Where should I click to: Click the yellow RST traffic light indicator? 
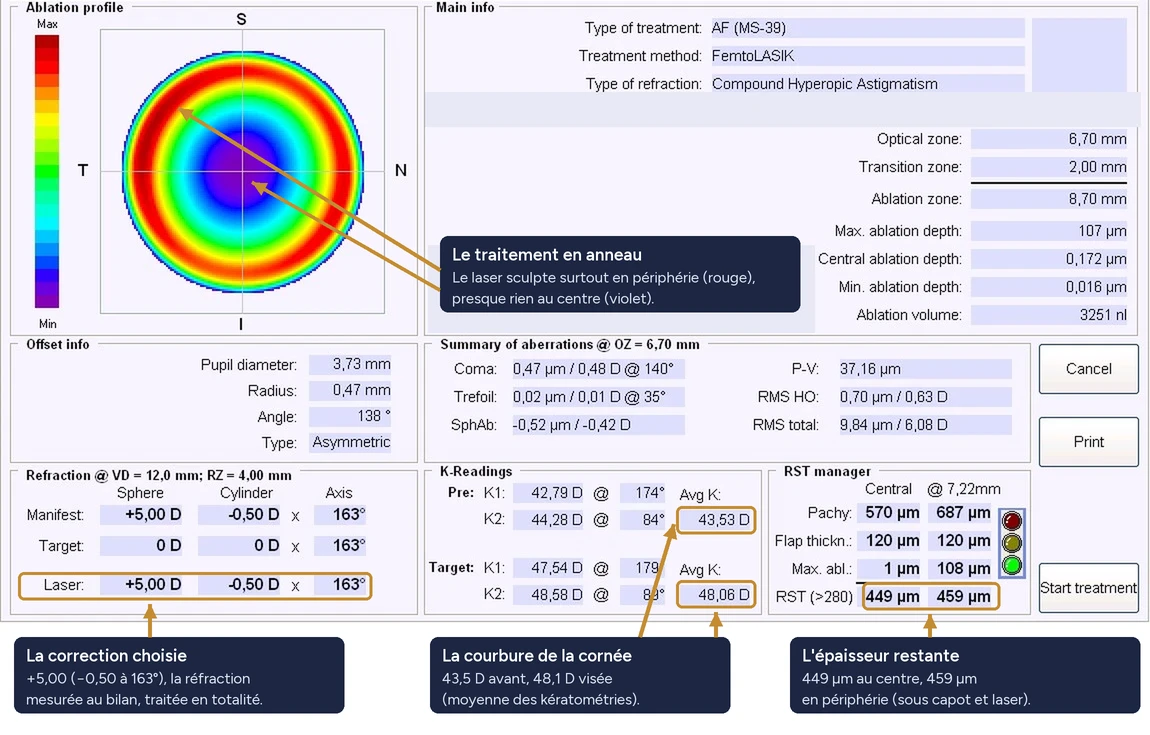[x=1012, y=543]
